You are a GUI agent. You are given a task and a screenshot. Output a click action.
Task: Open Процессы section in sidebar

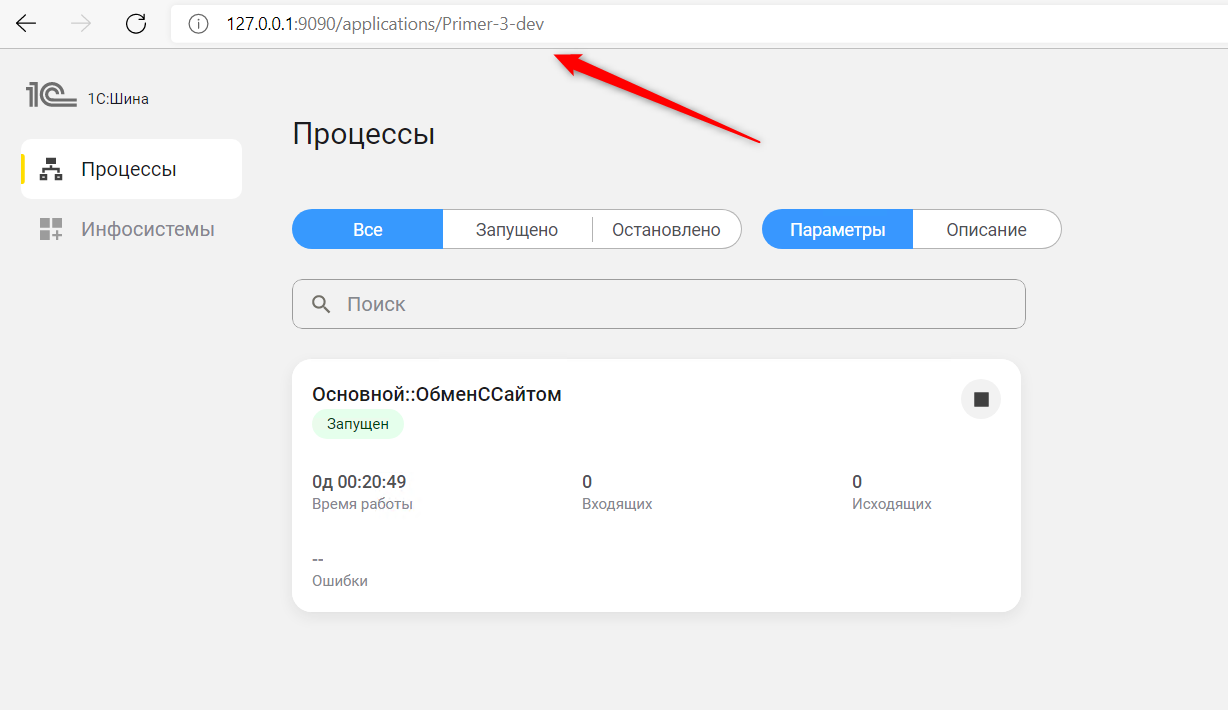[130, 169]
